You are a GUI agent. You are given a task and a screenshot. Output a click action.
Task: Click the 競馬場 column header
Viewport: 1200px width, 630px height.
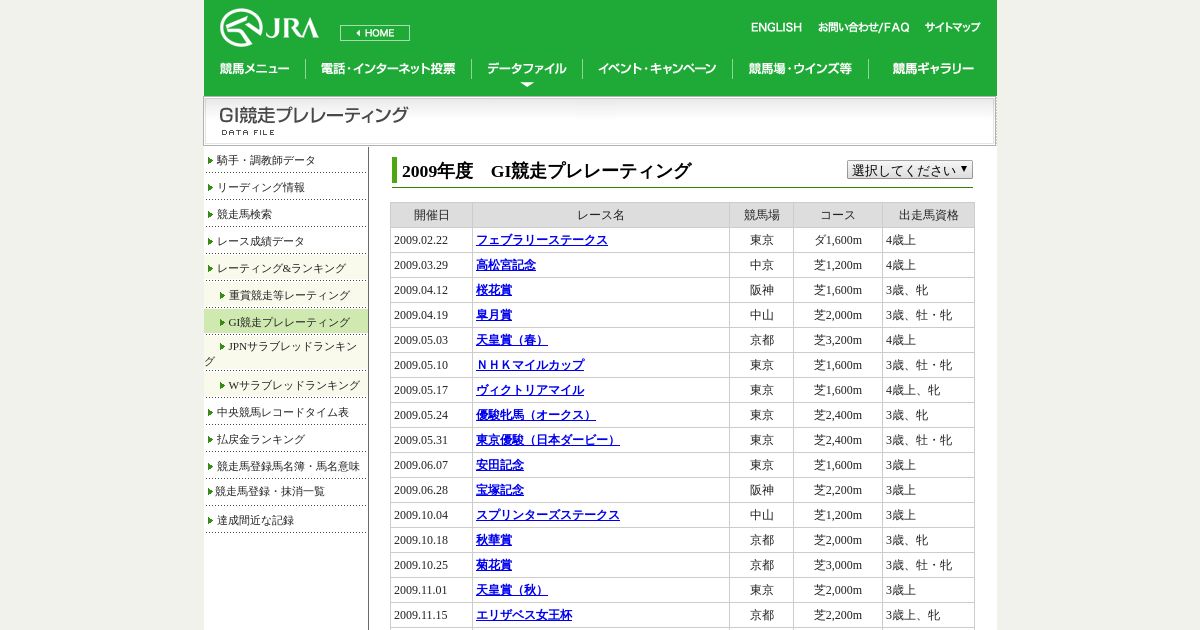pos(762,215)
